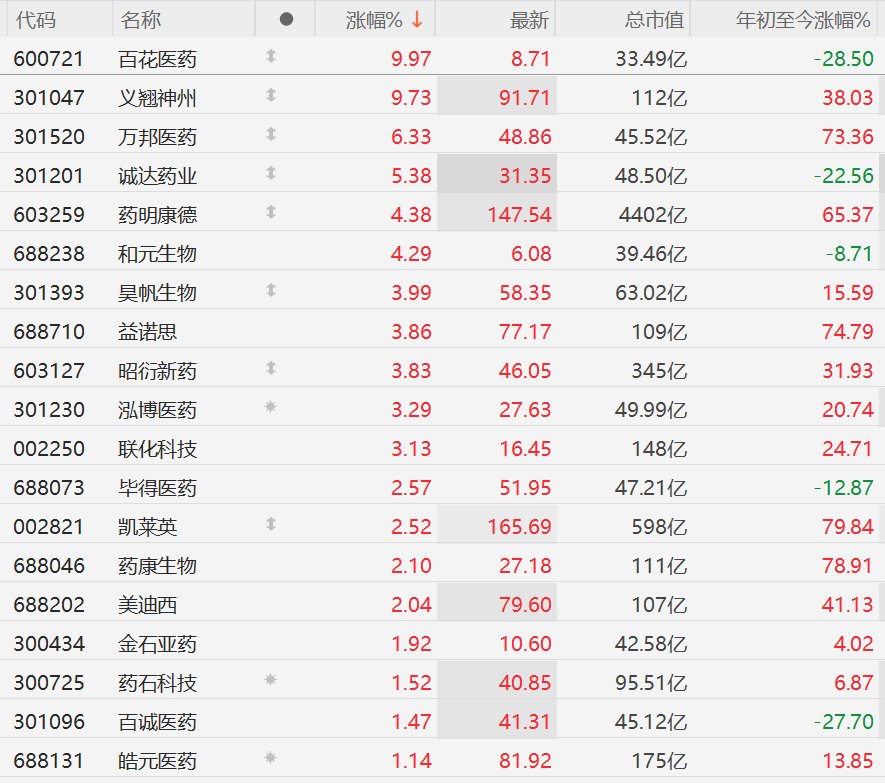Image resolution: width=885 pixels, height=783 pixels.
Task: Sort by 涨幅% column header
Action: [374, 20]
